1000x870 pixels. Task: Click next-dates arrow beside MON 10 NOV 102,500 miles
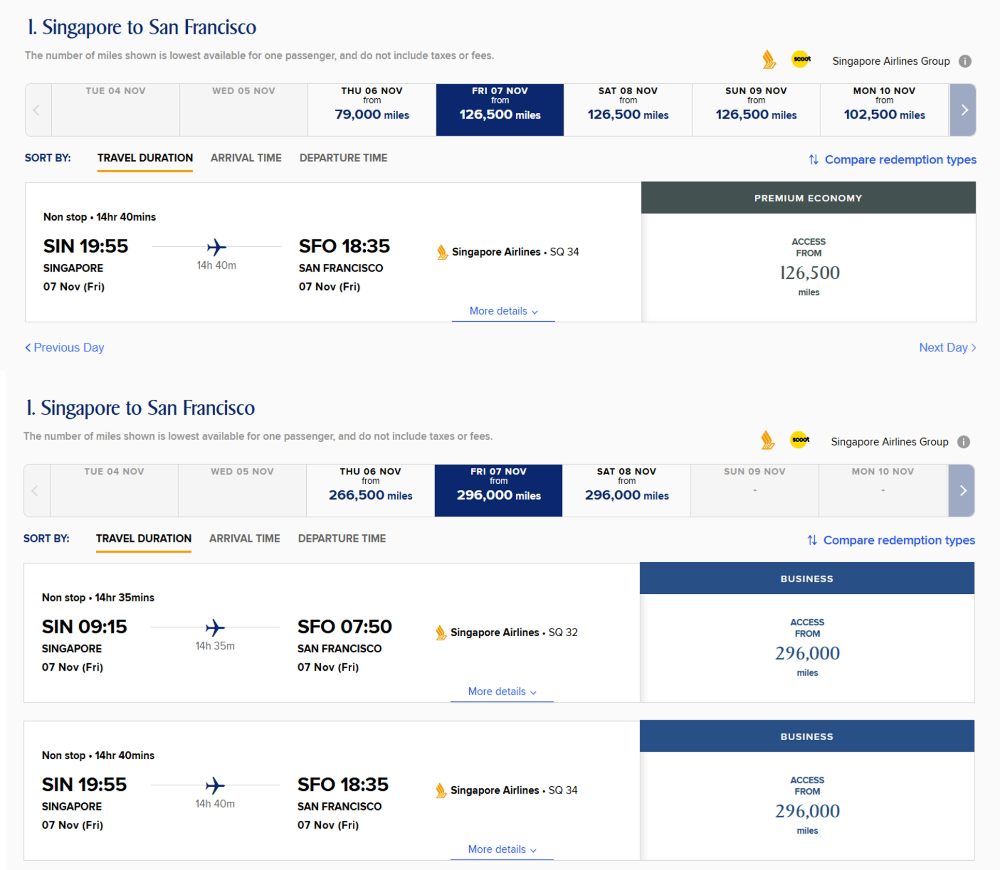pyautogui.click(x=963, y=110)
